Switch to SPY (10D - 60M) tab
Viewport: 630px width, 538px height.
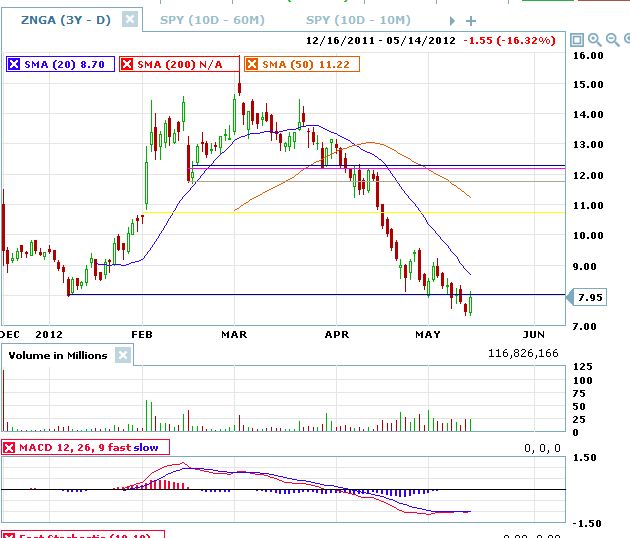pos(212,20)
